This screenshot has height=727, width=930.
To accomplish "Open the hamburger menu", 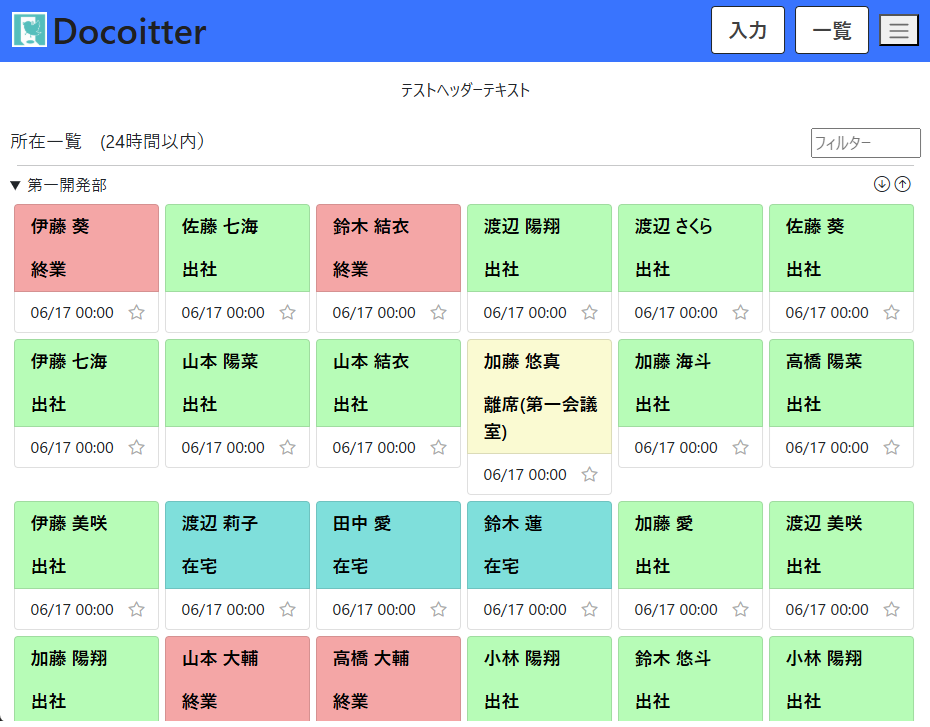I will tap(898, 30).
